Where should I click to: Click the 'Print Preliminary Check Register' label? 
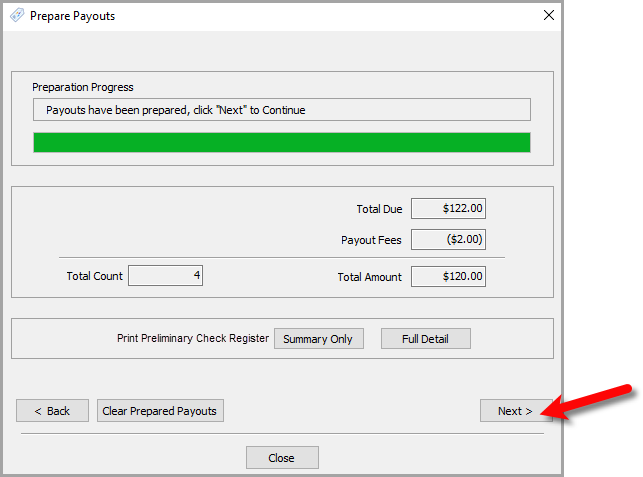193,338
